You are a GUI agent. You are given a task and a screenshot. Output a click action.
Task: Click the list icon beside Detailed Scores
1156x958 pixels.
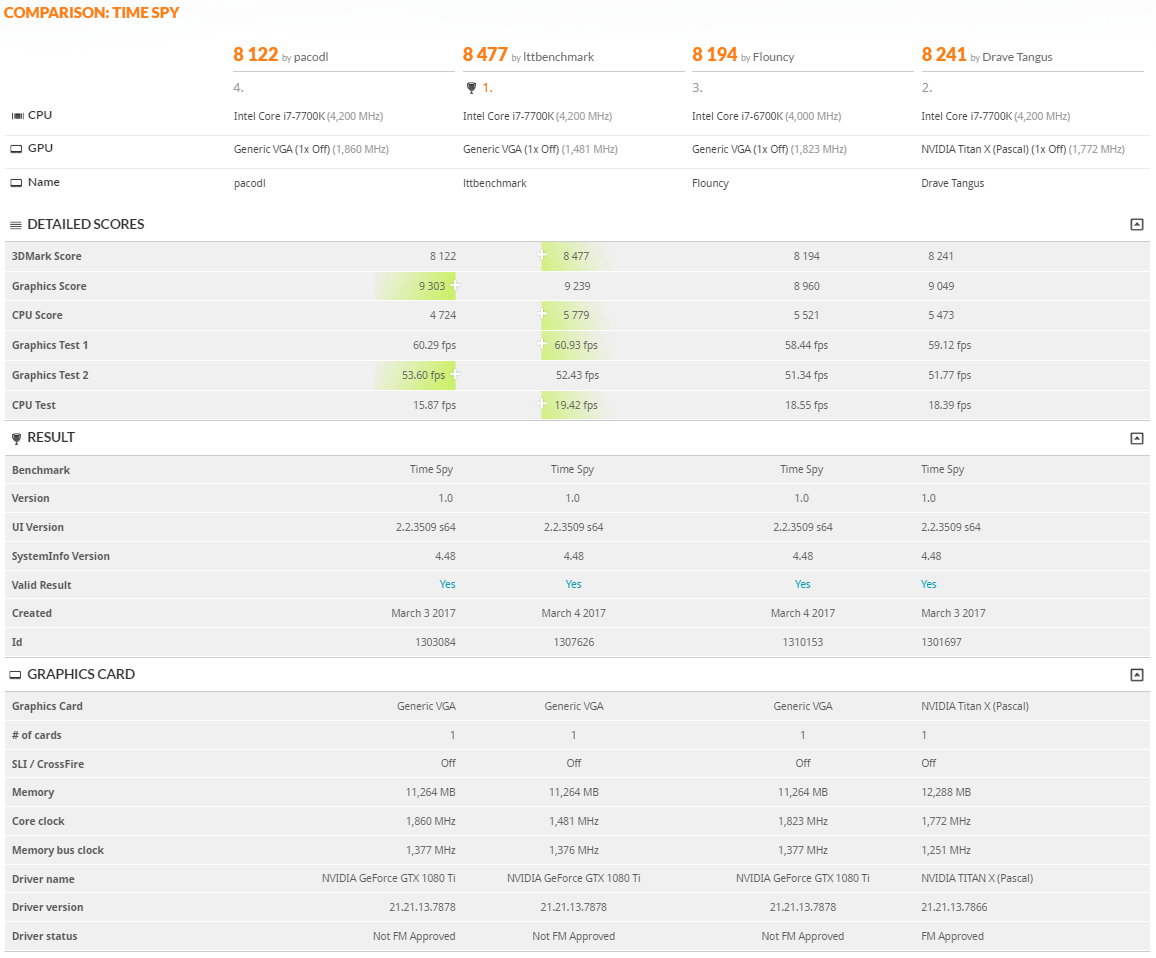(x=15, y=225)
